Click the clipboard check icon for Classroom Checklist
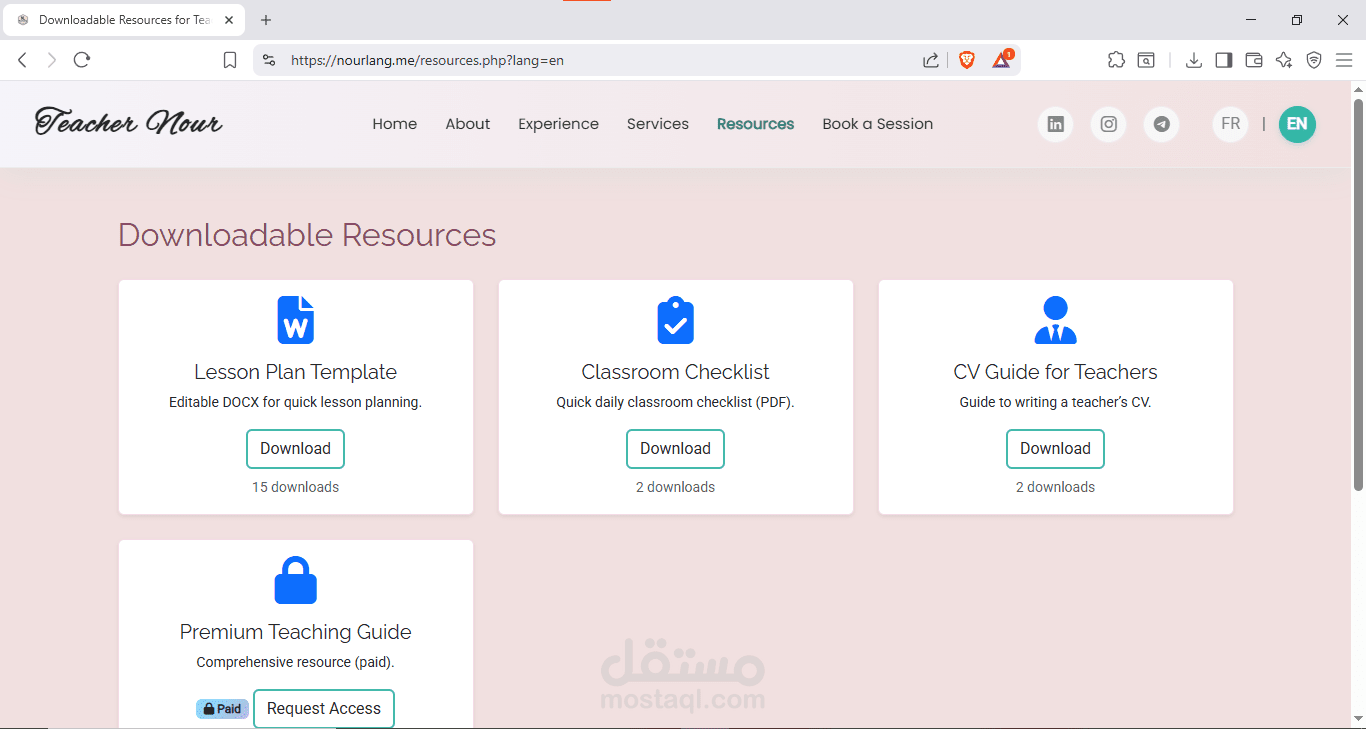 point(675,320)
